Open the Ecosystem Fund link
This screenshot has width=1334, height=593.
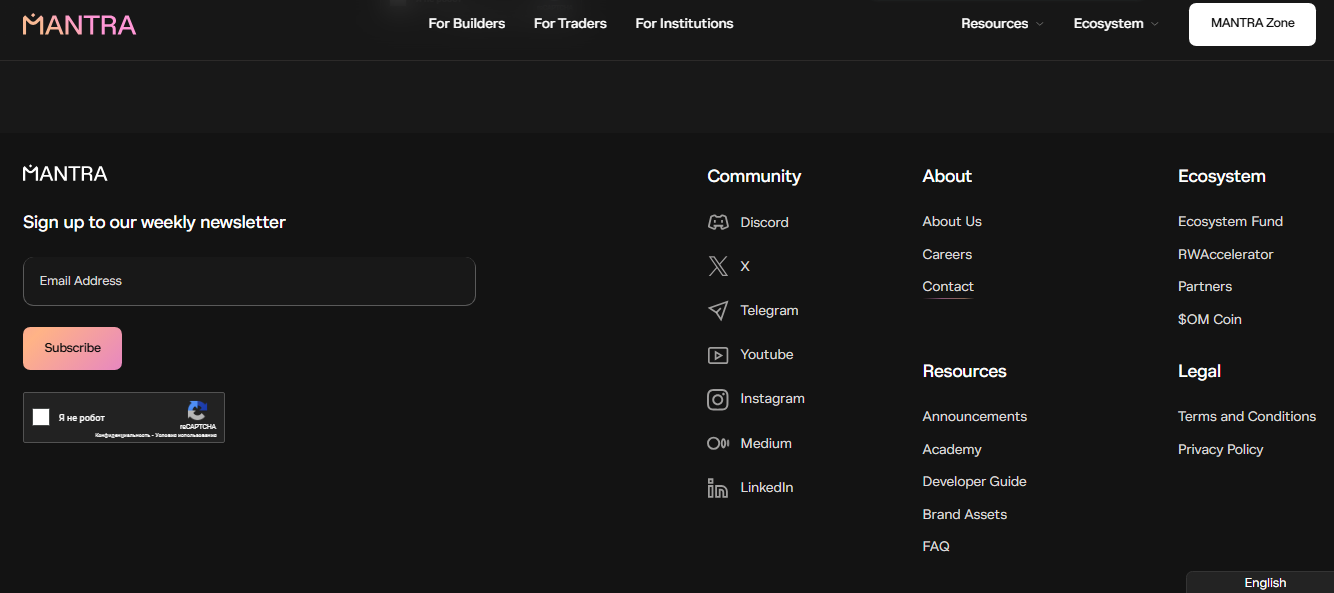(x=1230, y=221)
